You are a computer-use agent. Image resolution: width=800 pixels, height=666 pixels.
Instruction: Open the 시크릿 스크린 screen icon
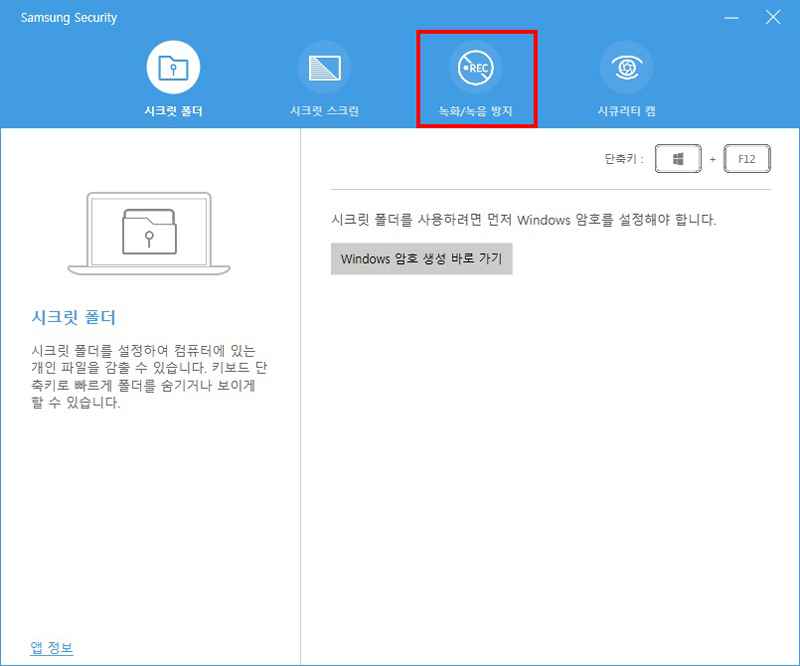(324, 67)
